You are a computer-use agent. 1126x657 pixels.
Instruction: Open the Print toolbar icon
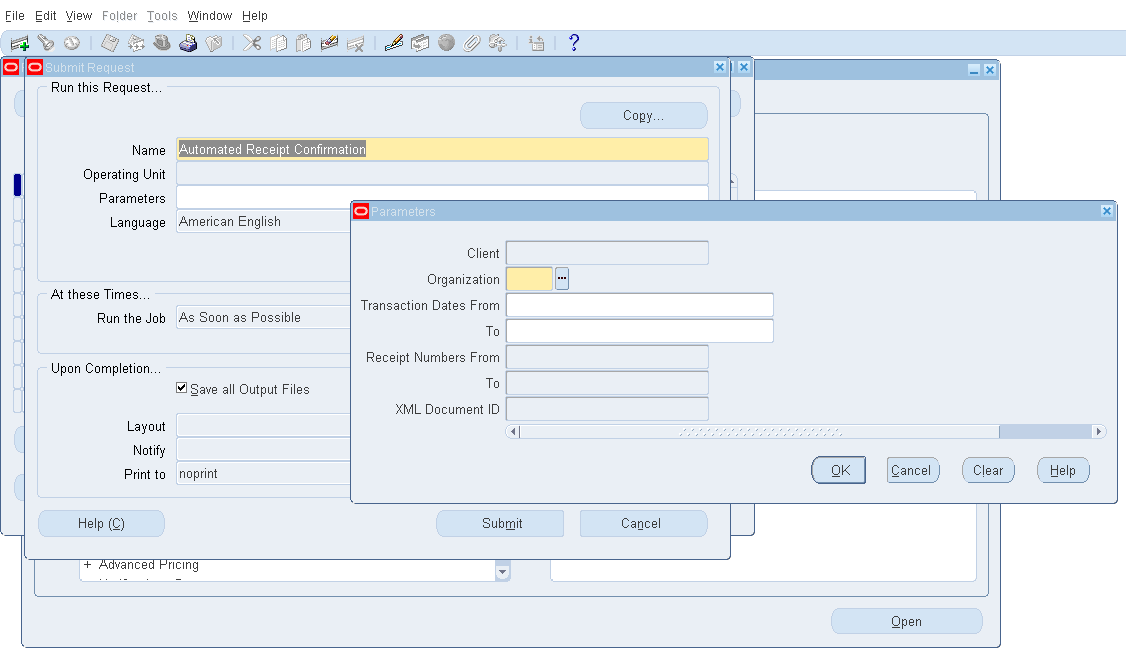pos(187,43)
